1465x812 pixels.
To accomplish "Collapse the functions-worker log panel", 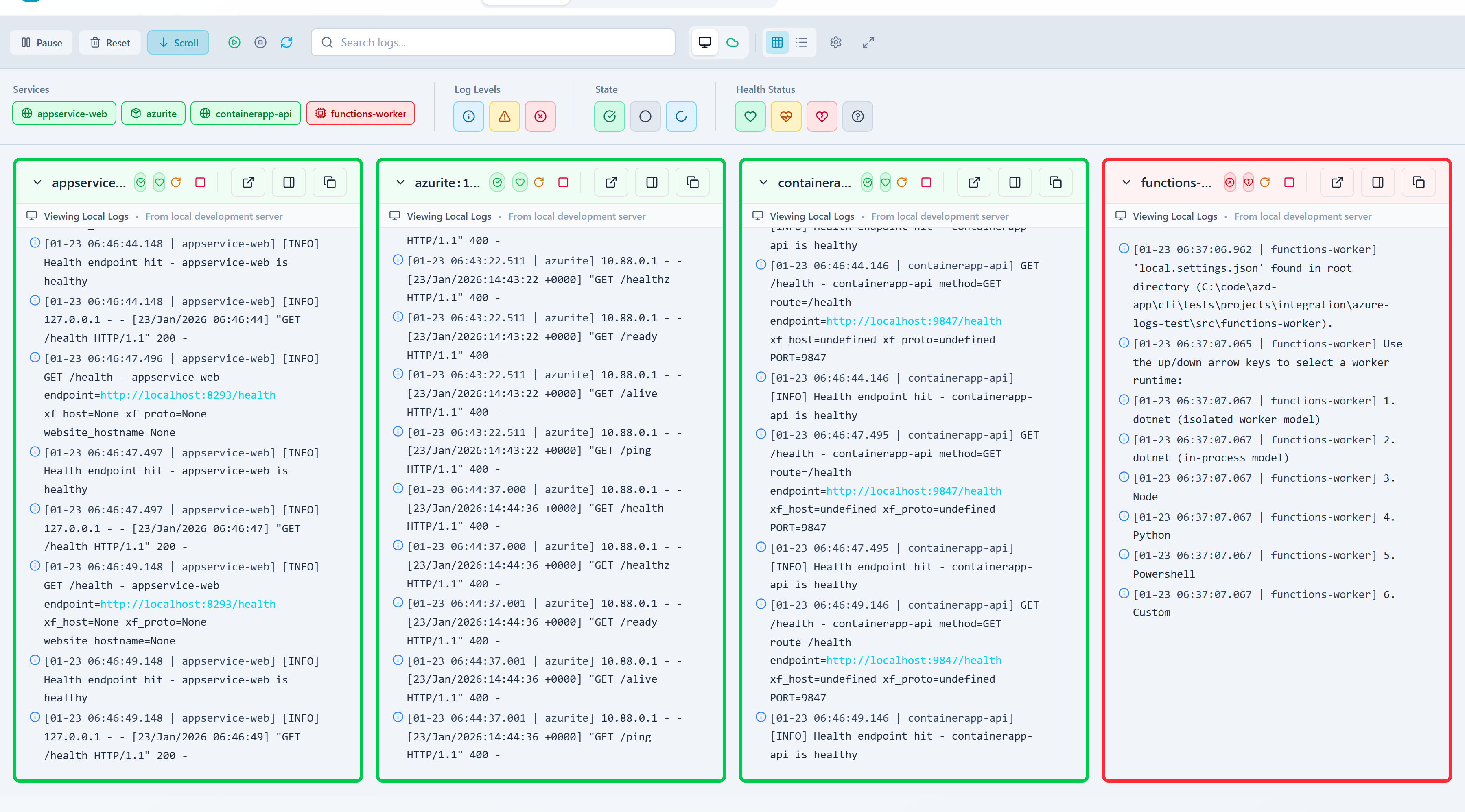I will pos(1127,182).
